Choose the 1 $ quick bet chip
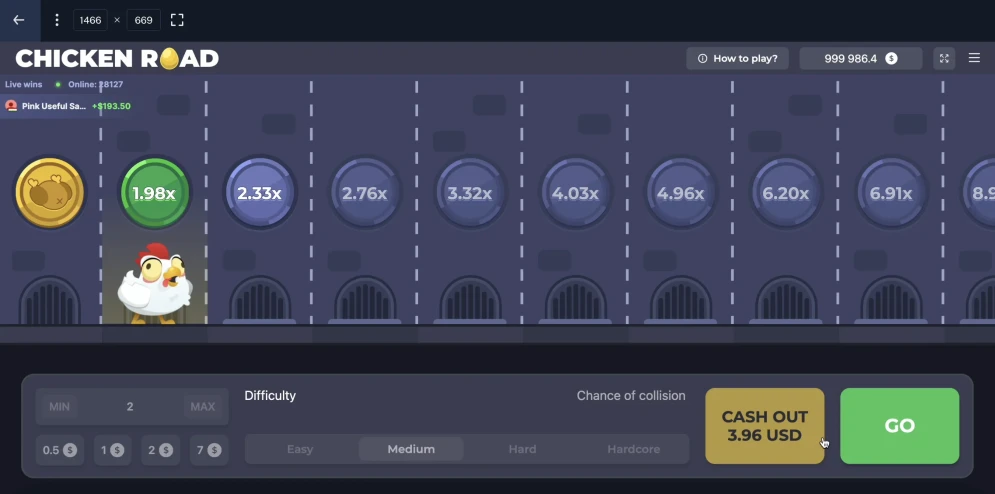 pyautogui.click(x=112, y=450)
